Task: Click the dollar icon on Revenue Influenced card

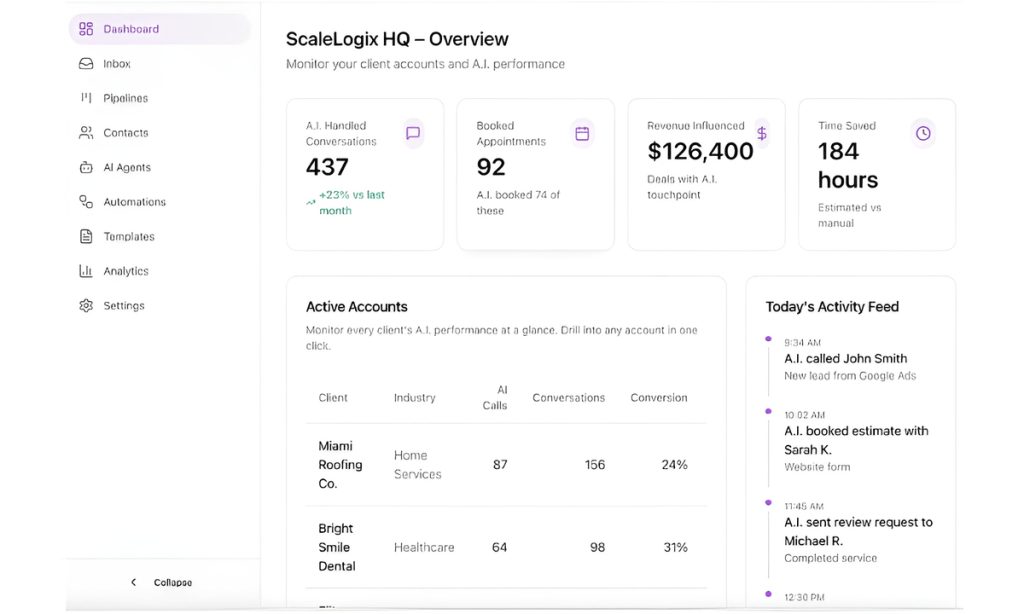Action: 761,133
